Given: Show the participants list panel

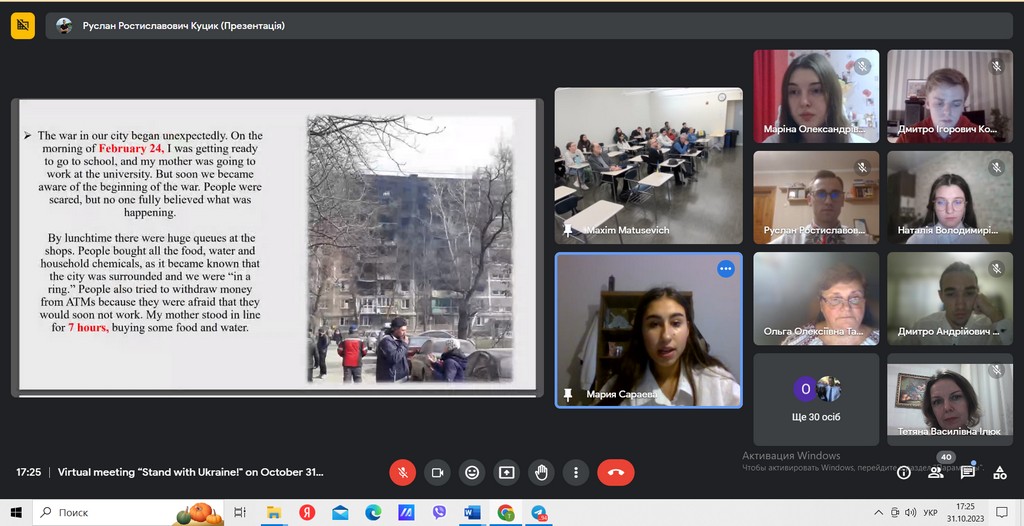Looking at the screenshot, I should click(936, 473).
